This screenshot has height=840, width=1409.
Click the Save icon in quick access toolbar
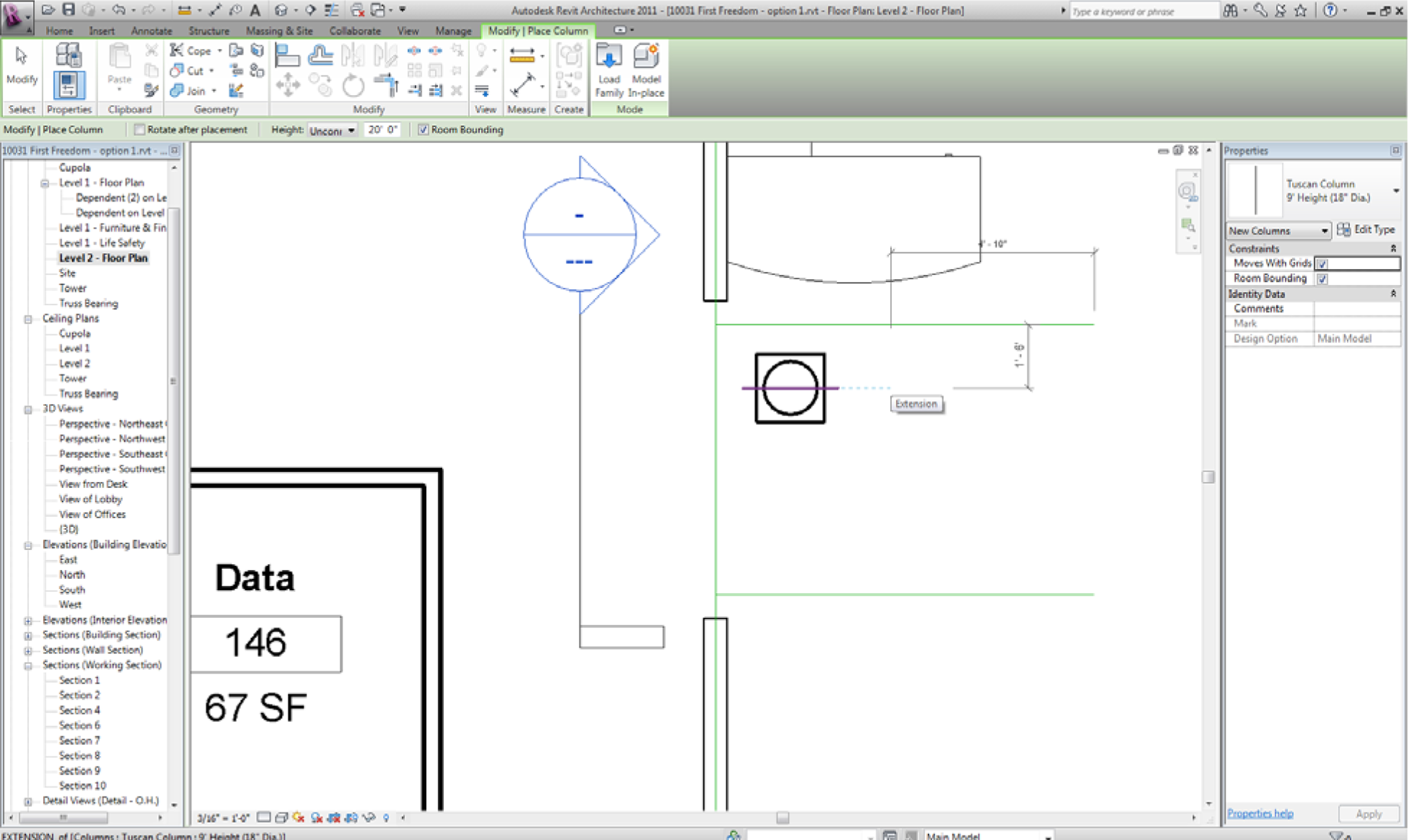point(68,10)
